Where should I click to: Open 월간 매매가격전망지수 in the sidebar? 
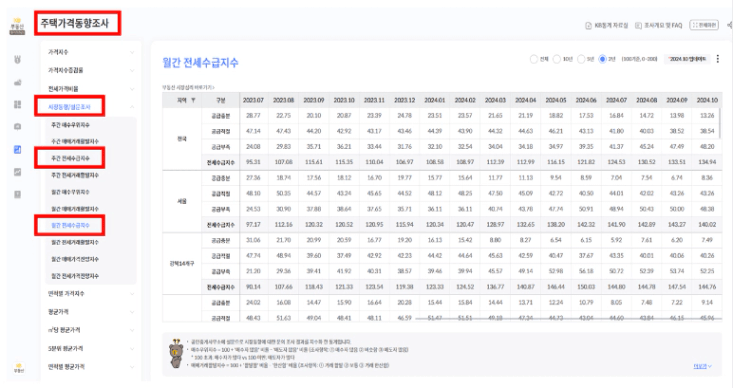75,259
